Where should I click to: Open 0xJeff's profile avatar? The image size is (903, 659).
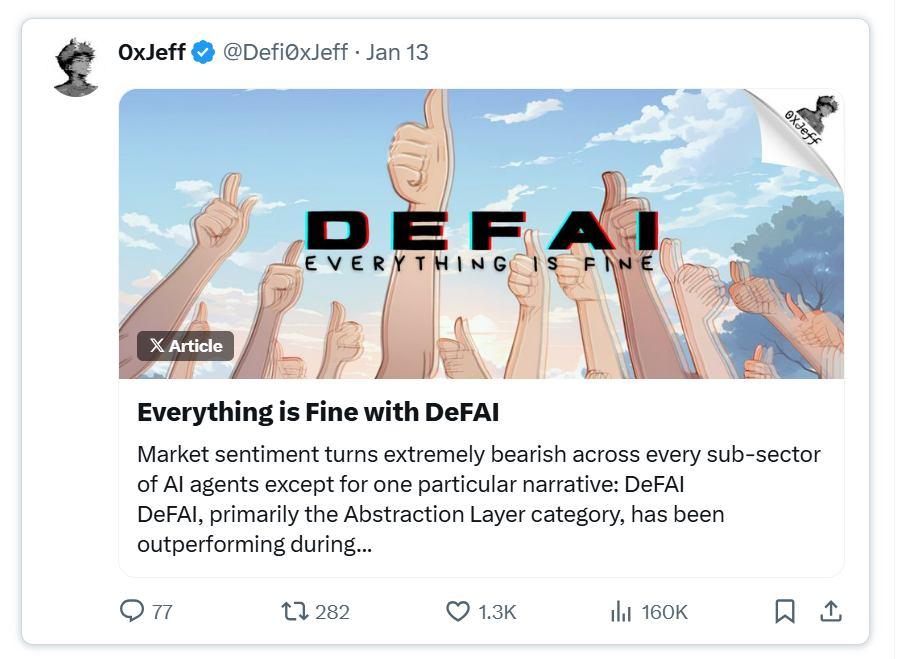(76, 67)
